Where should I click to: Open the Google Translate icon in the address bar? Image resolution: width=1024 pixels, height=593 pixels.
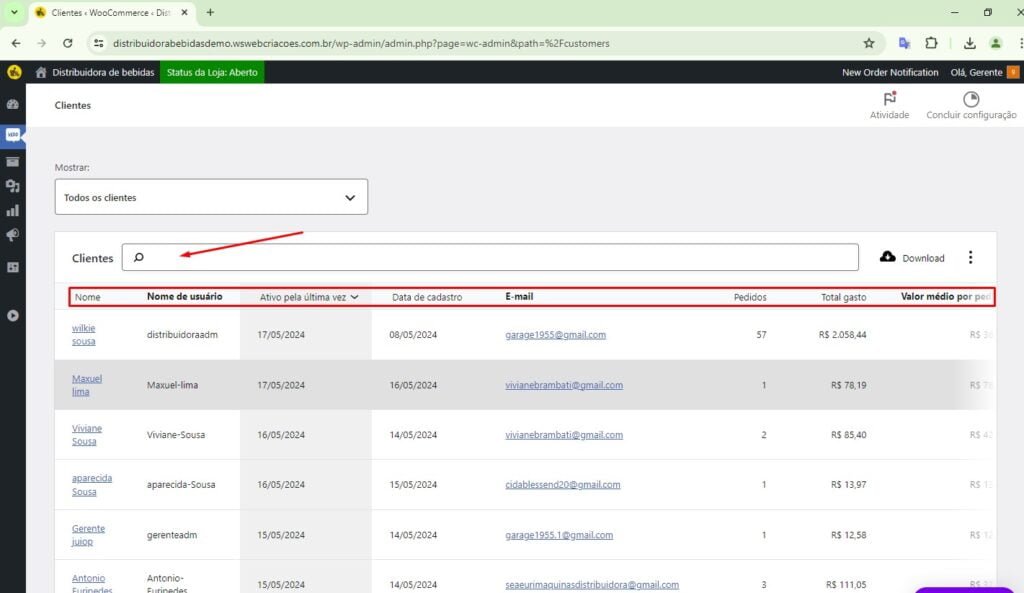[x=904, y=44]
